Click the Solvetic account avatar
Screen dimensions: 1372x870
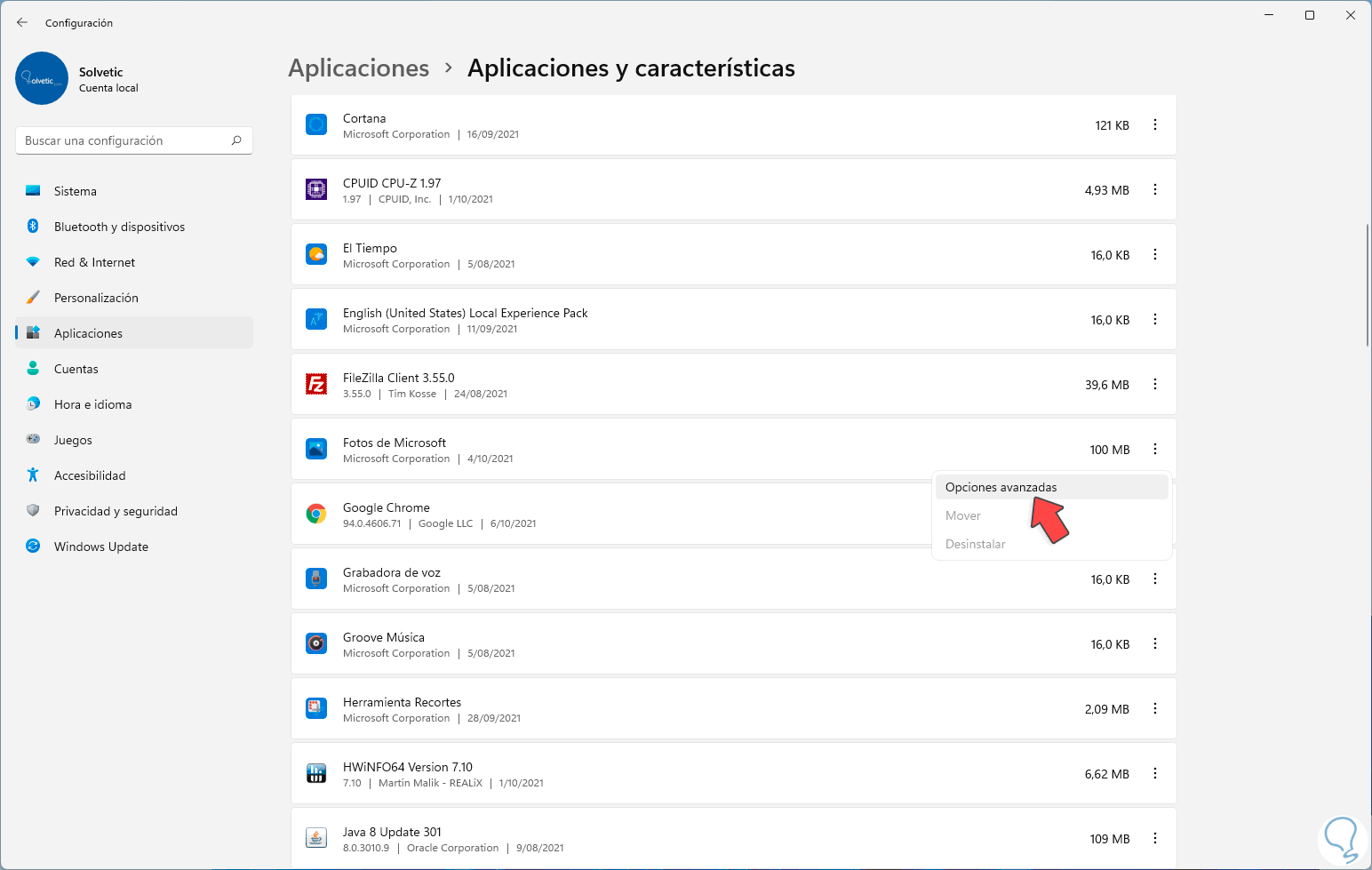(x=42, y=78)
